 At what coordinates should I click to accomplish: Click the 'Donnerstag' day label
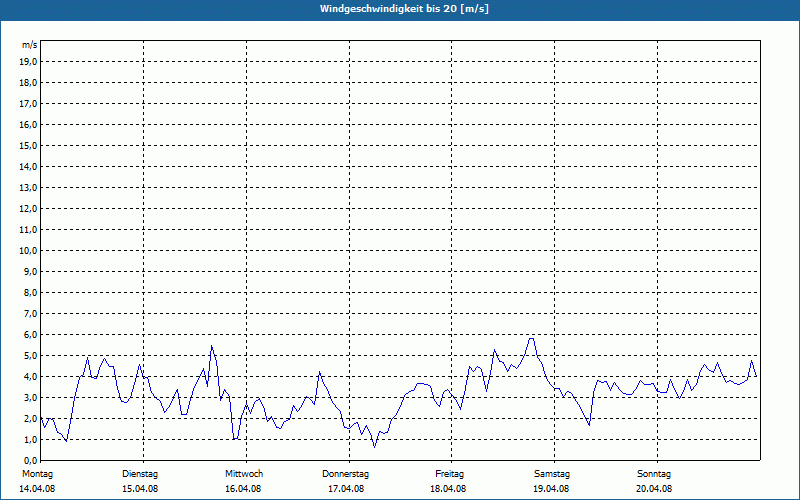[x=345, y=474]
